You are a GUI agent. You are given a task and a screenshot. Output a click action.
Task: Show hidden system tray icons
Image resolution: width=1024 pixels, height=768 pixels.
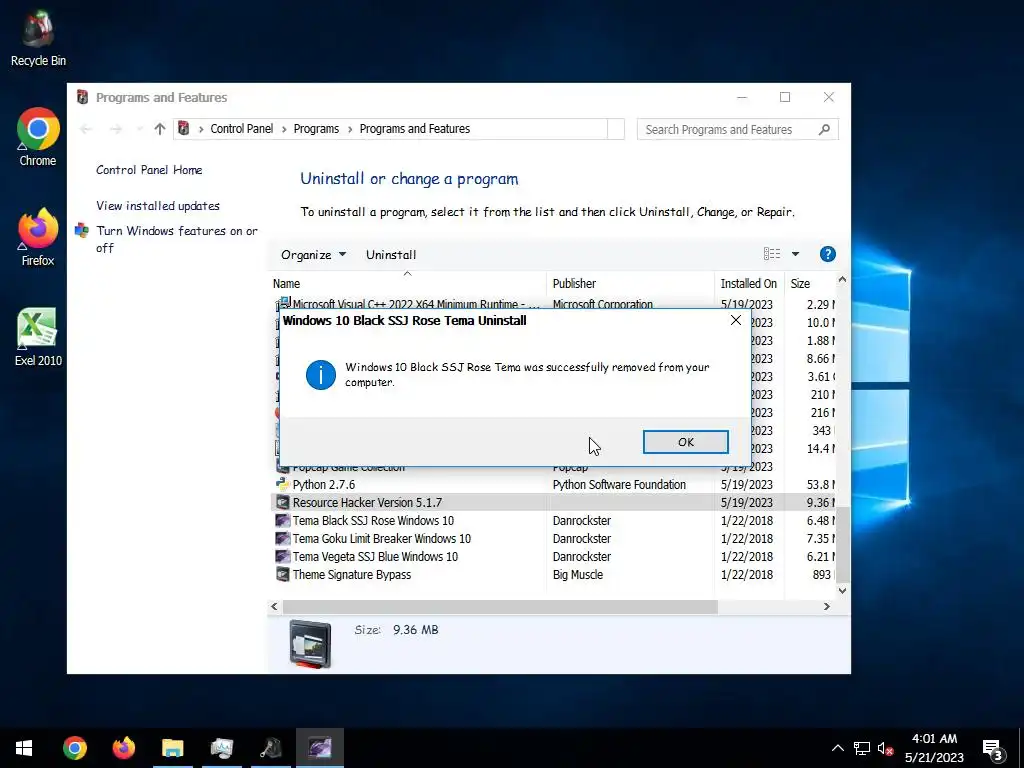pyautogui.click(x=837, y=748)
